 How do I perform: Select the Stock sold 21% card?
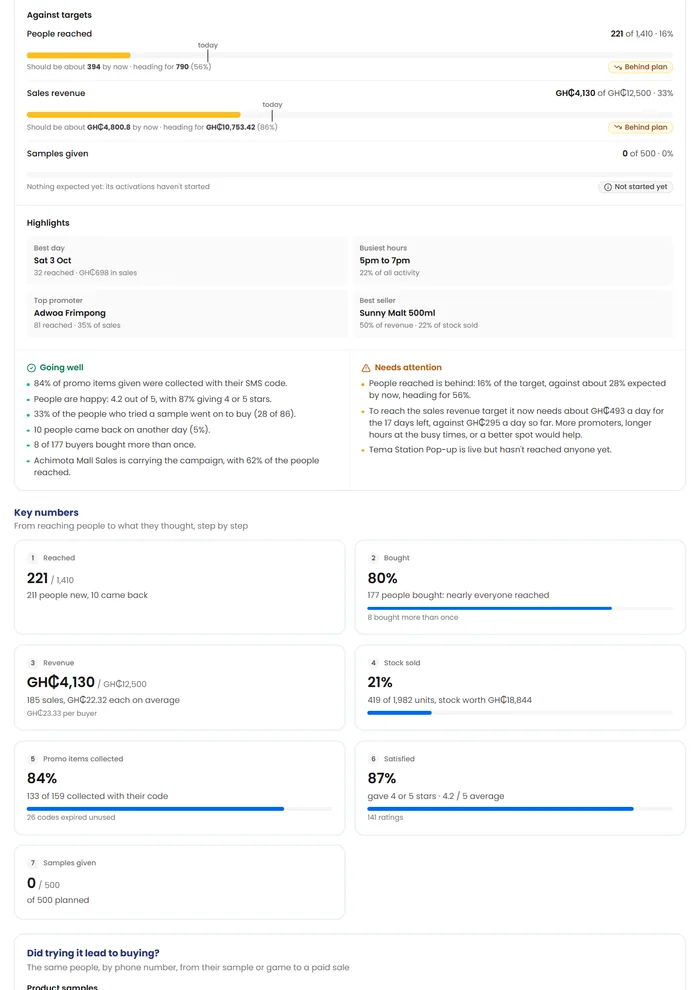tap(520, 688)
